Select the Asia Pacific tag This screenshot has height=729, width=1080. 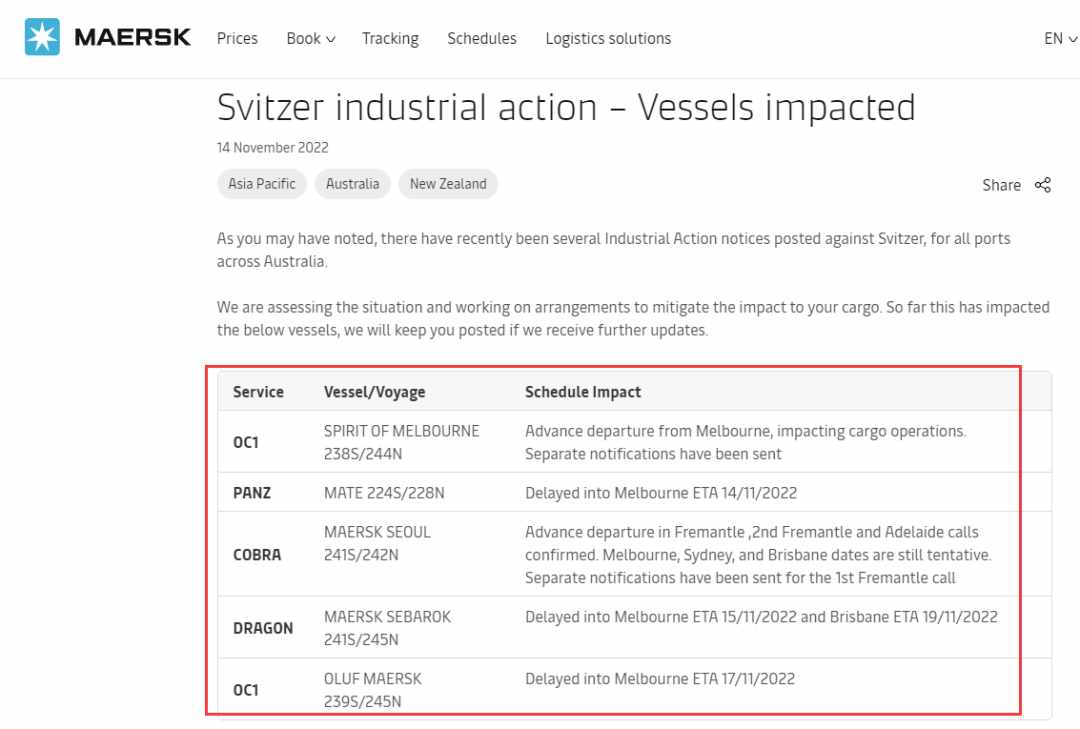pos(262,184)
